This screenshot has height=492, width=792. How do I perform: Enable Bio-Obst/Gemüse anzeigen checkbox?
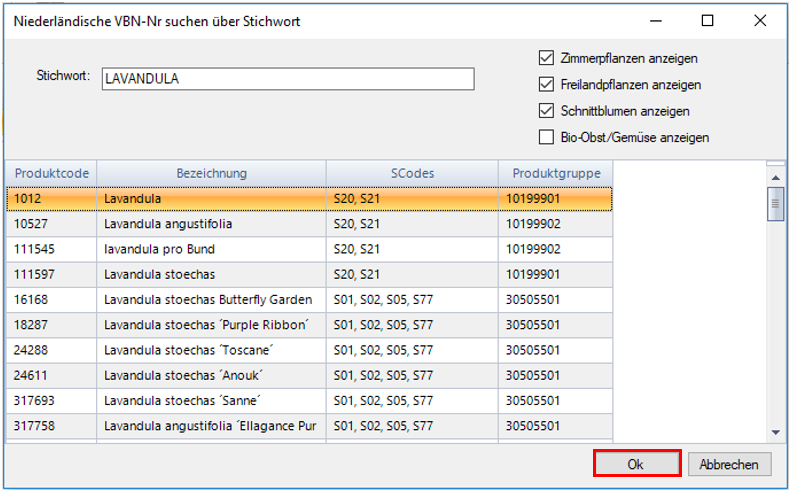(546, 137)
